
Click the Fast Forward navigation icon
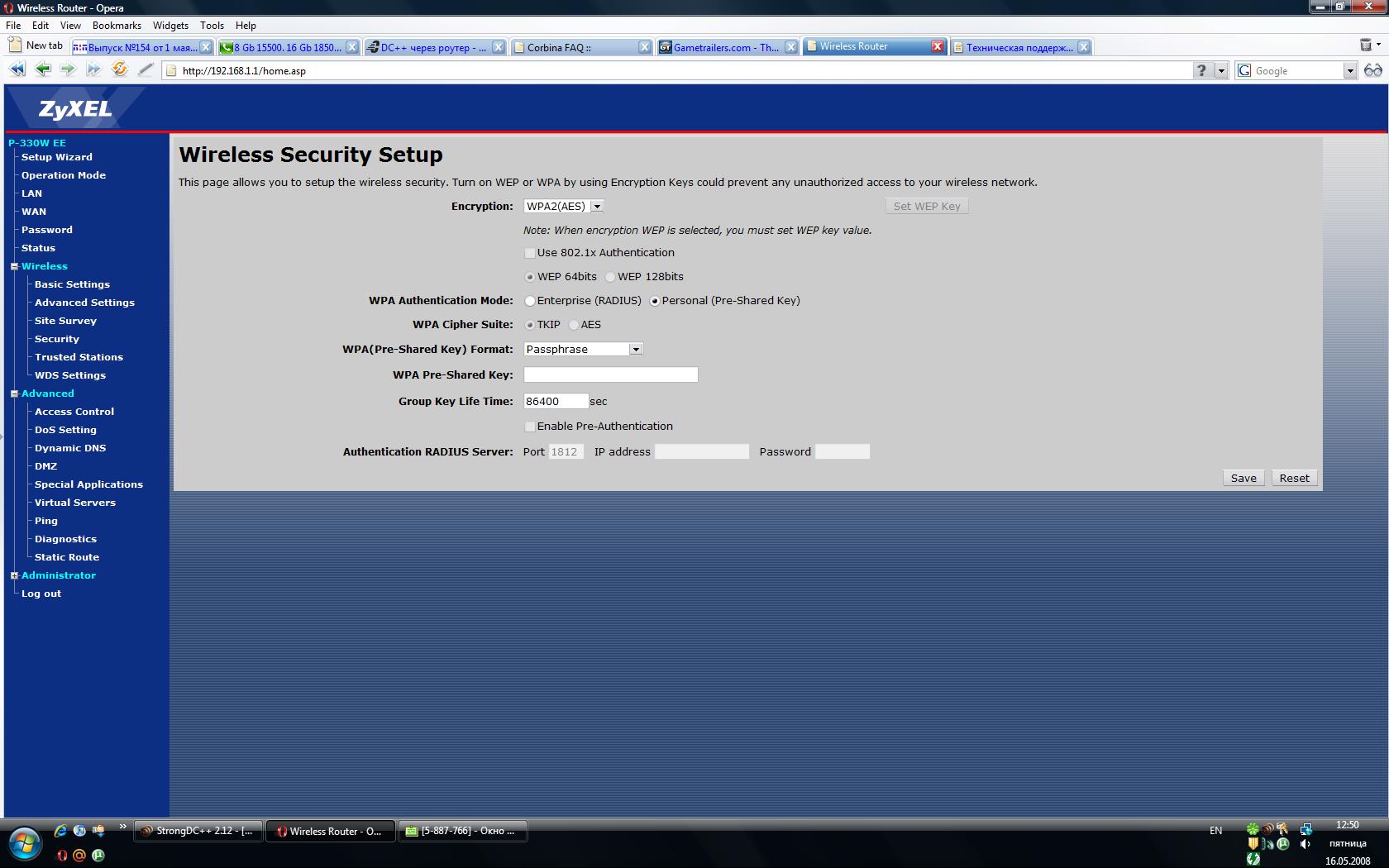[x=93, y=70]
